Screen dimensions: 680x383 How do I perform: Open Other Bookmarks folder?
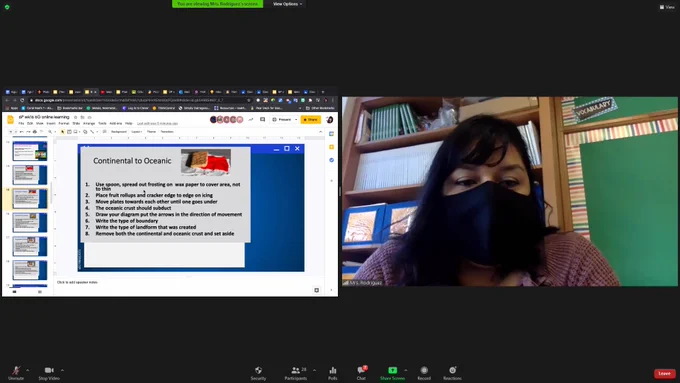click(x=320, y=108)
